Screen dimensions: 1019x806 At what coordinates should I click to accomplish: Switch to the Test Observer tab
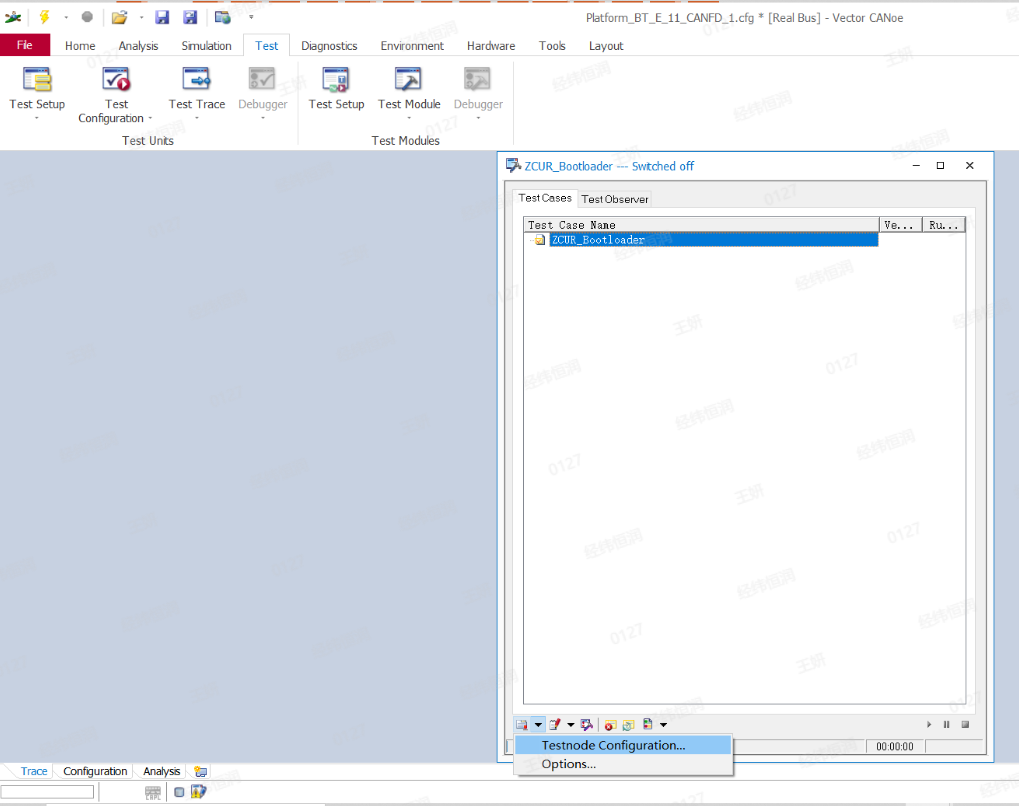(x=615, y=199)
